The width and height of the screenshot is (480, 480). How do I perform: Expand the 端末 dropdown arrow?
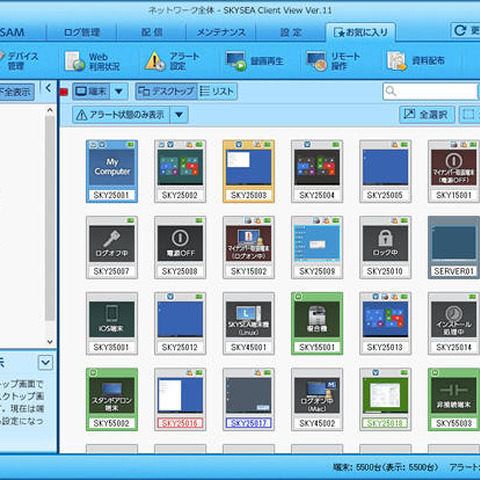(119, 91)
